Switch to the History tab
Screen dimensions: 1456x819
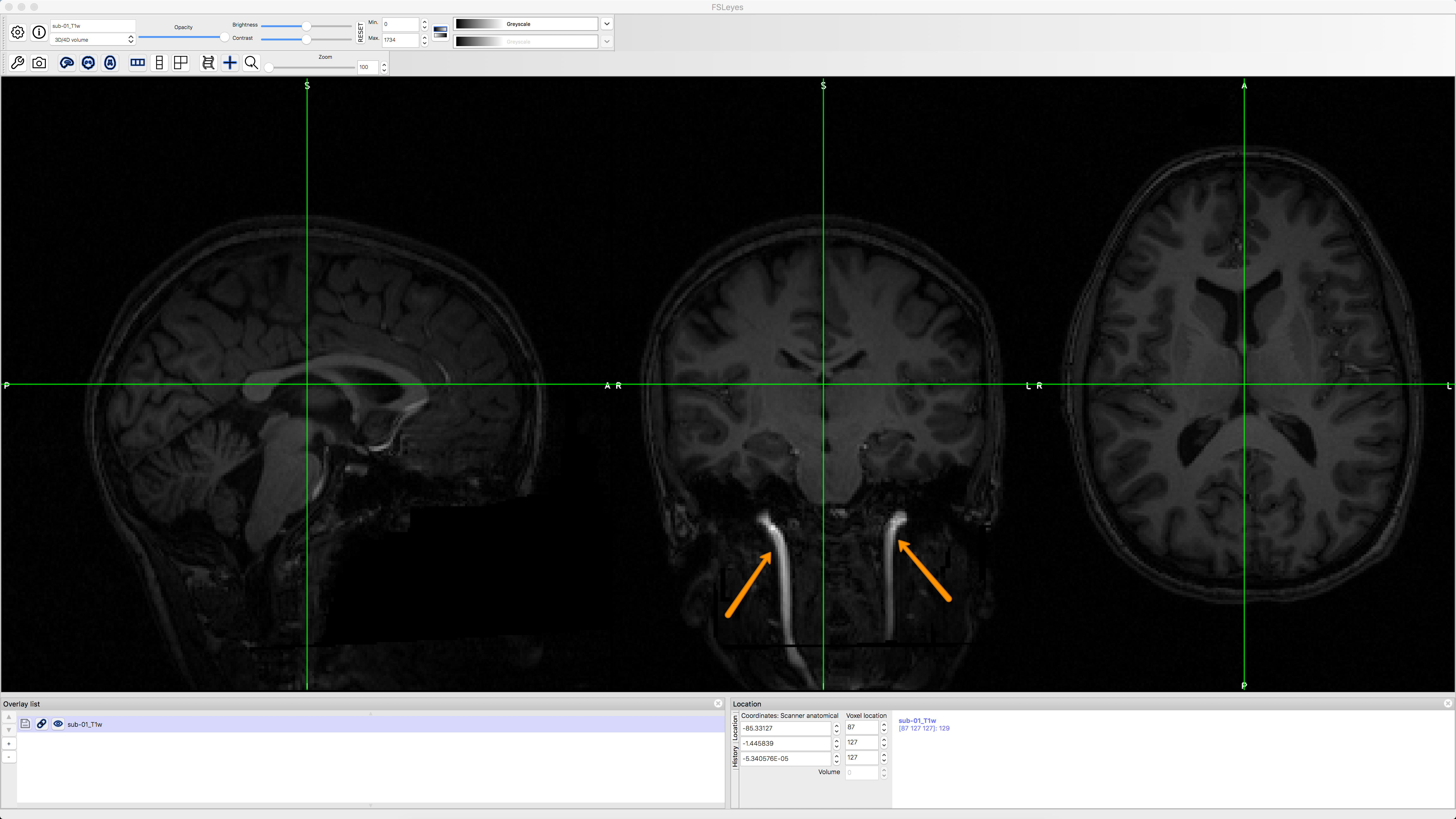735,757
